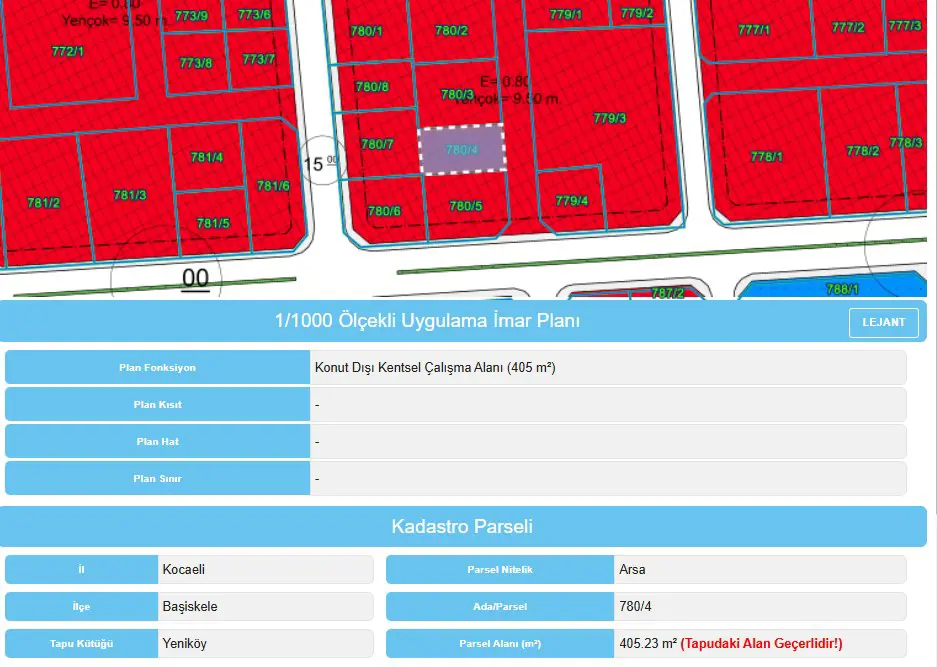Select the 'Başiskele' district value
Viewport: 937px width, 667px height.
pyautogui.click(x=190, y=607)
